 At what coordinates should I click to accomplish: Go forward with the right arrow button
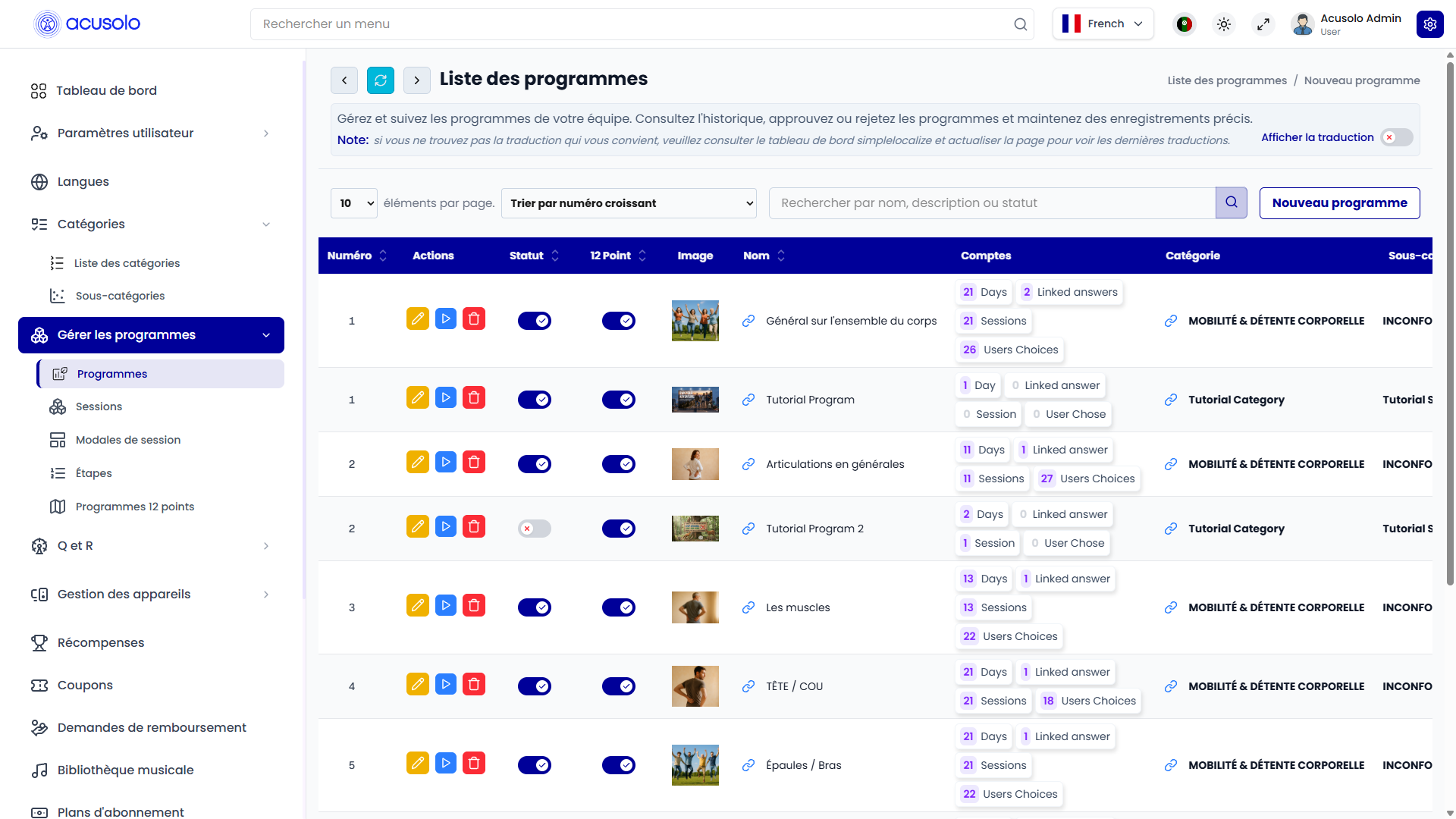click(x=417, y=80)
